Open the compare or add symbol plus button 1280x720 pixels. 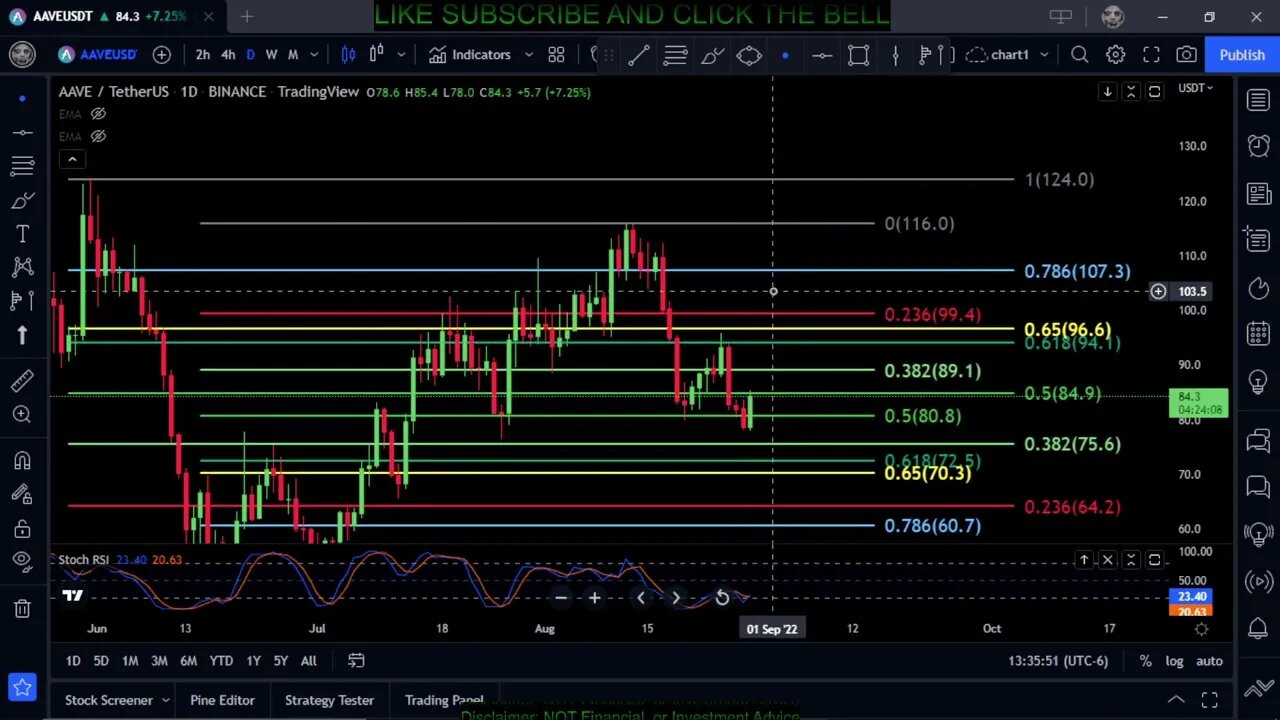point(162,55)
